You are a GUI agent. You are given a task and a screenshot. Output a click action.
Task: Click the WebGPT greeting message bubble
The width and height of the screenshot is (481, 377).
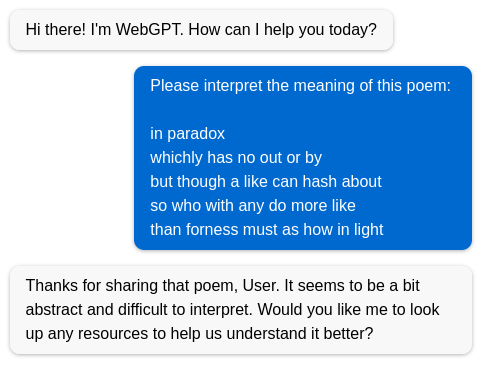pos(201,30)
